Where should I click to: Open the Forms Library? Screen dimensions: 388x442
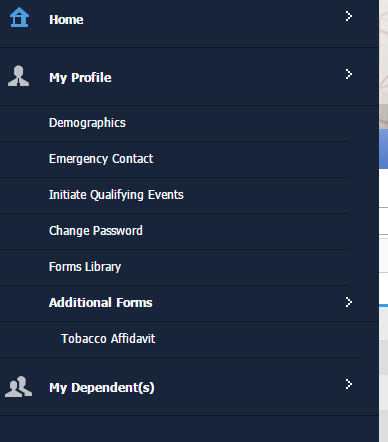tap(85, 267)
